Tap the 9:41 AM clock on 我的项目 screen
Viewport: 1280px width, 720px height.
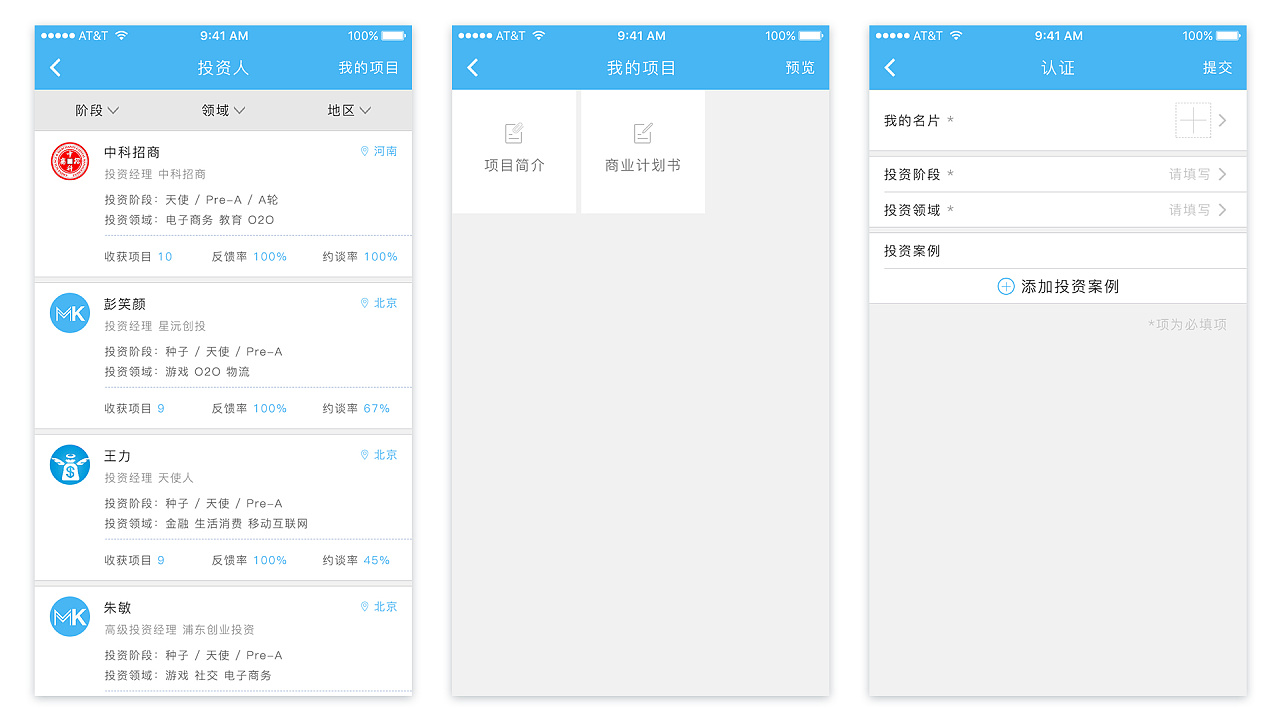click(x=641, y=36)
